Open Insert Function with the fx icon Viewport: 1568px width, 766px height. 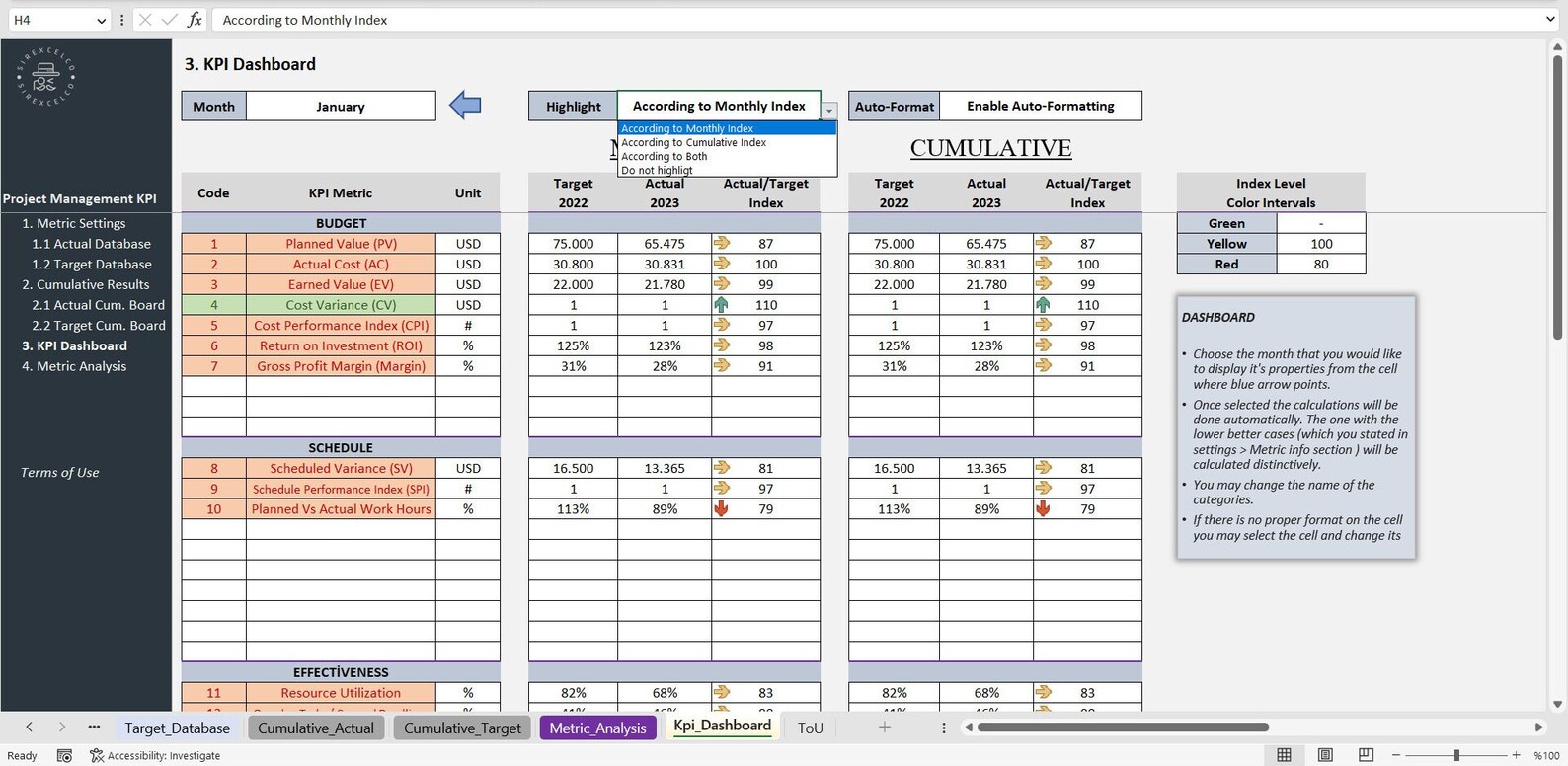(x=195, y=20)
